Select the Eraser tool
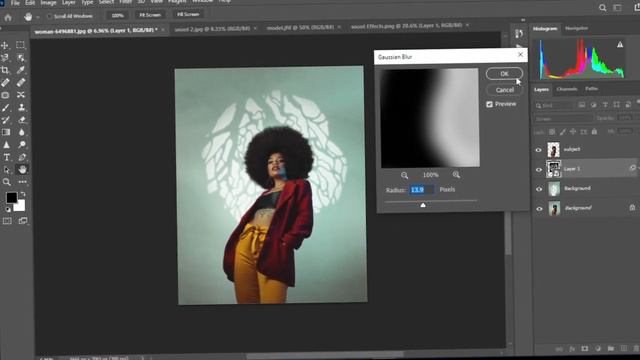Screen dimensions: 640x360 coord(22,120)
